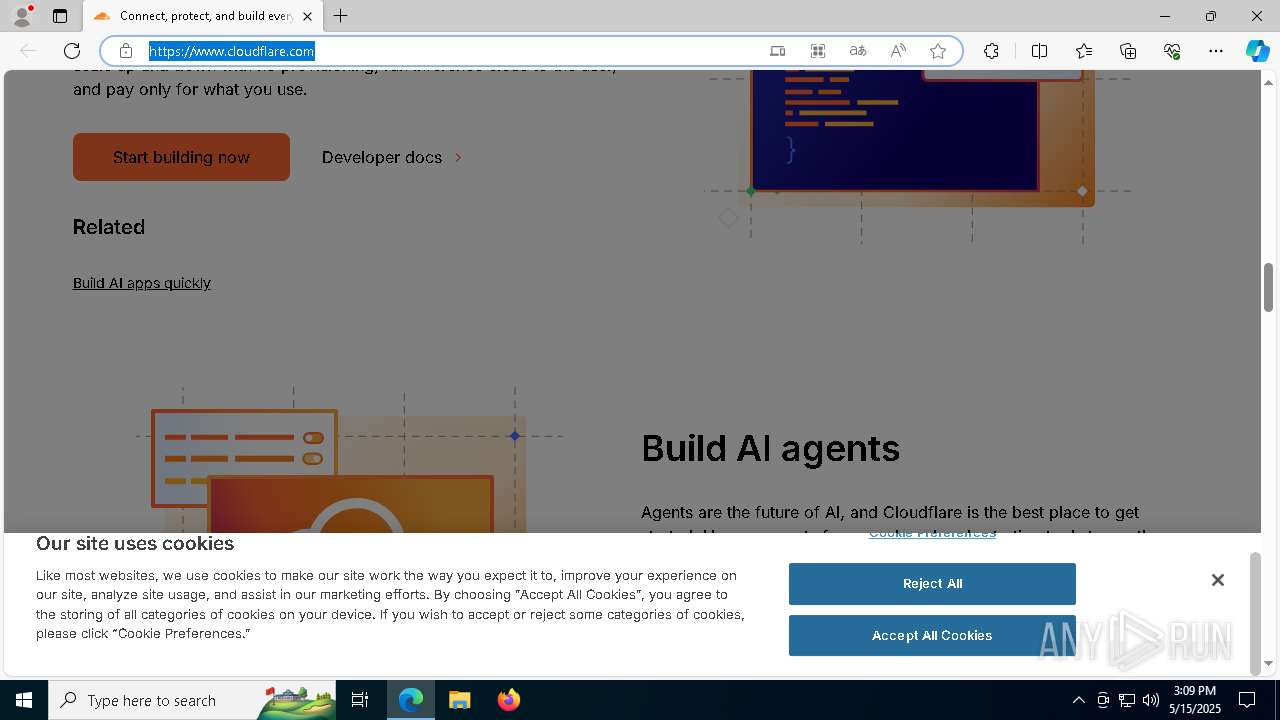Viewport: 1280px width, 720px height.
Task: Add this page to favorites star
Action: click(938, 51)
